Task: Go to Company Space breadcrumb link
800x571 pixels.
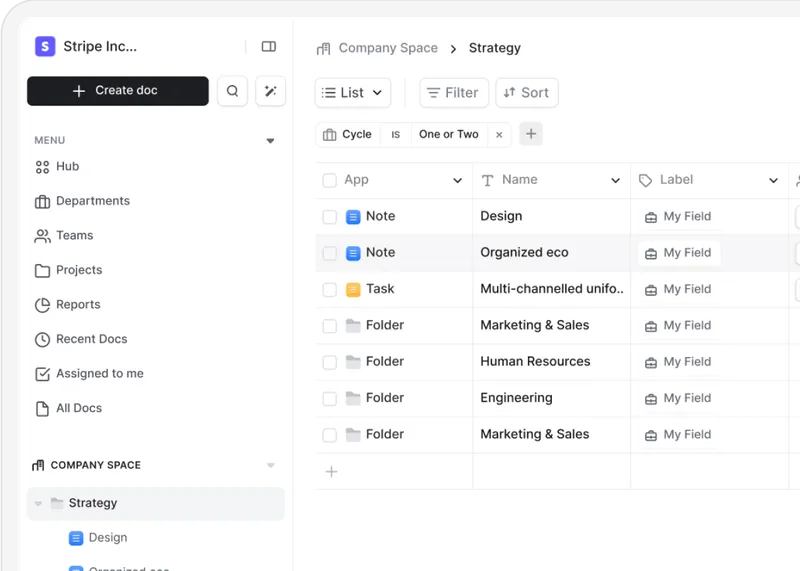Action: 388,48
